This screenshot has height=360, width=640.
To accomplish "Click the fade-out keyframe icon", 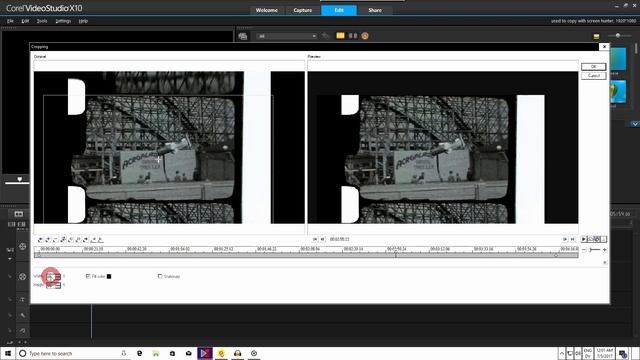I will click(100, 240).
